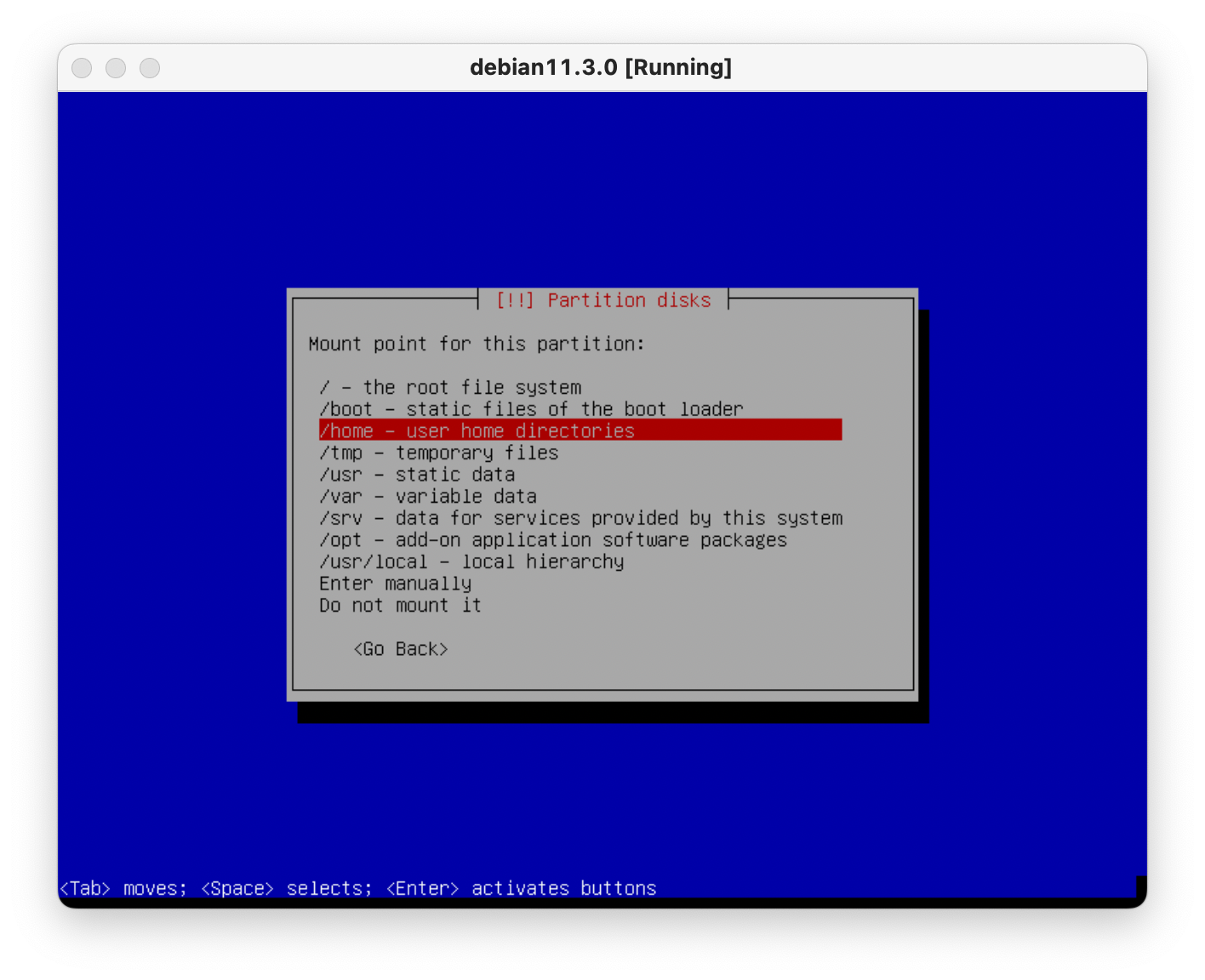Pick /tmp temporary files mount point
Screen dimensions: 1205x980
(438, 453)
